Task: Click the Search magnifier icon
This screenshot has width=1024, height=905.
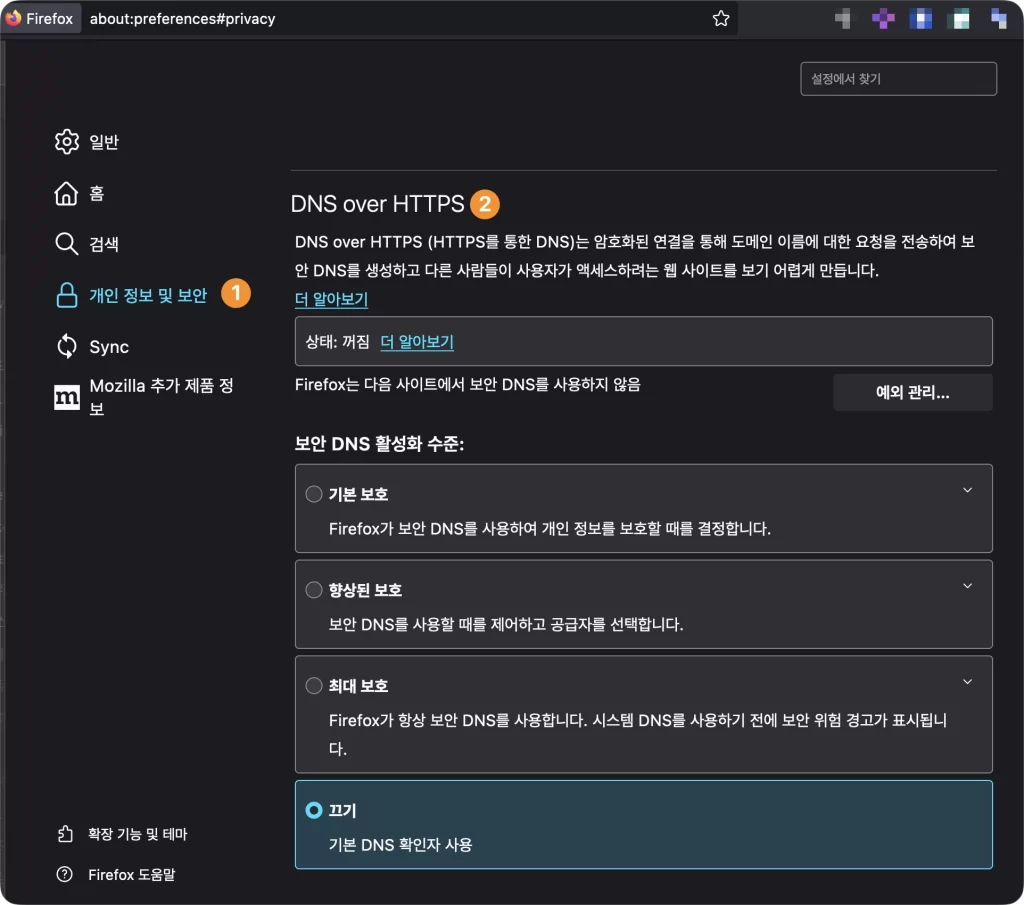Action: pos(66,244)
